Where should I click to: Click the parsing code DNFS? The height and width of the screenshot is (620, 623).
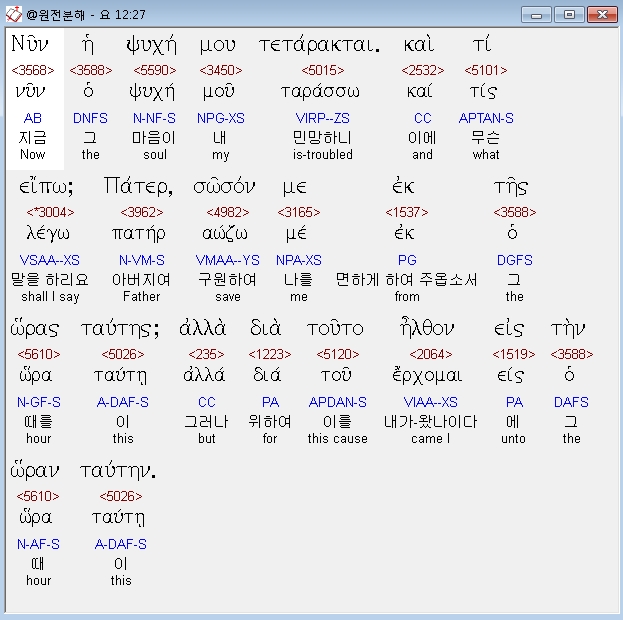[90, 118]
